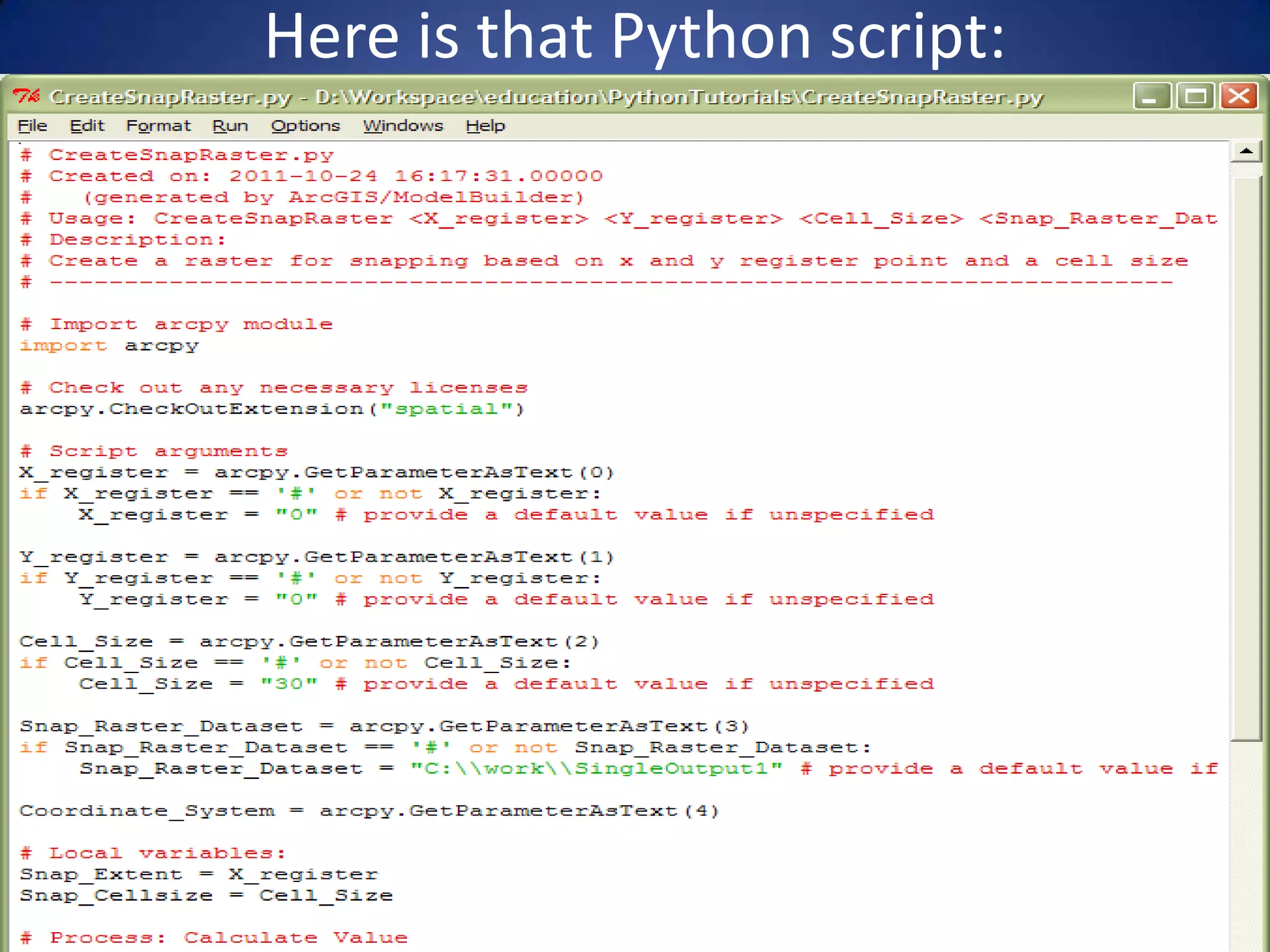Image resolution: width=1270 pixels, height=952 pixels.
Task: Click 'Cell_Size = arcpy.GetParameterAsText(2)' line
Action: [x=309, y=641]
